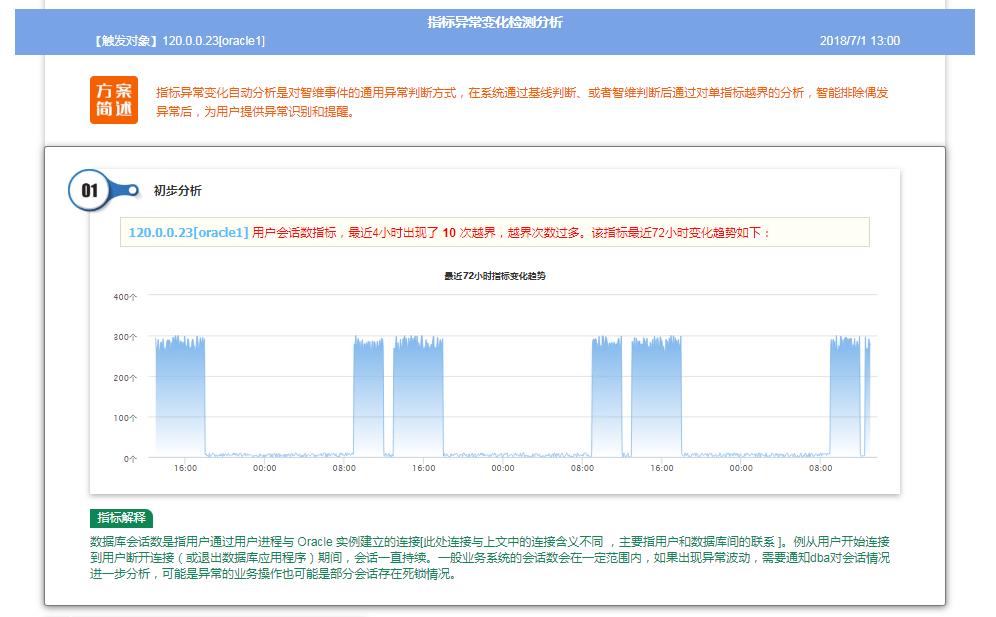Click the 2018/7/1 13:00 timestamp in header
The height and width of the screenshot is (617, 996).
859,41
